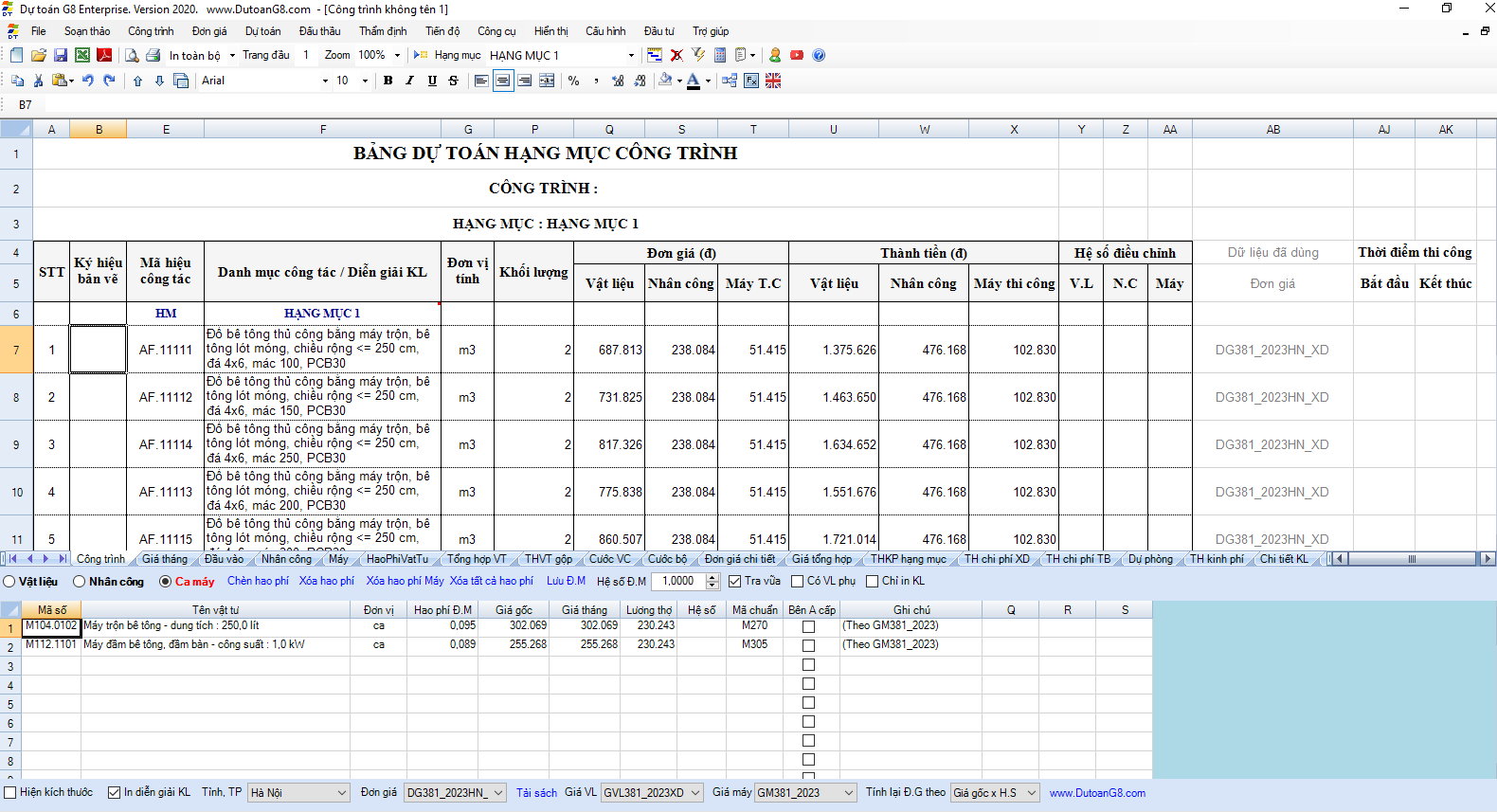Toggle strikethrough formatting
This screenshot has height=812, width=1497.
click(453, 81)
